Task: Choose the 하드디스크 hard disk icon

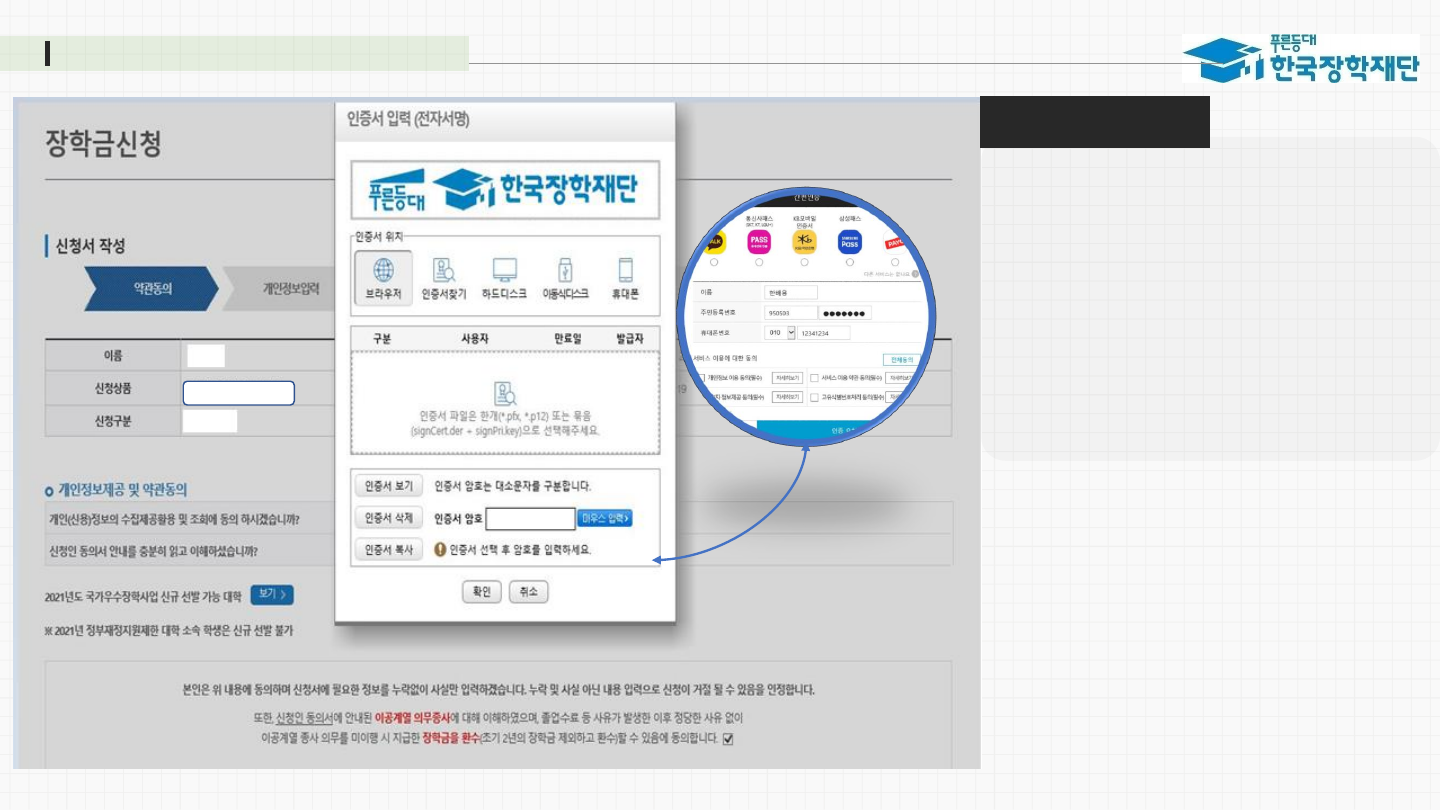Action: pyautogui.click(x=504, y=278)
